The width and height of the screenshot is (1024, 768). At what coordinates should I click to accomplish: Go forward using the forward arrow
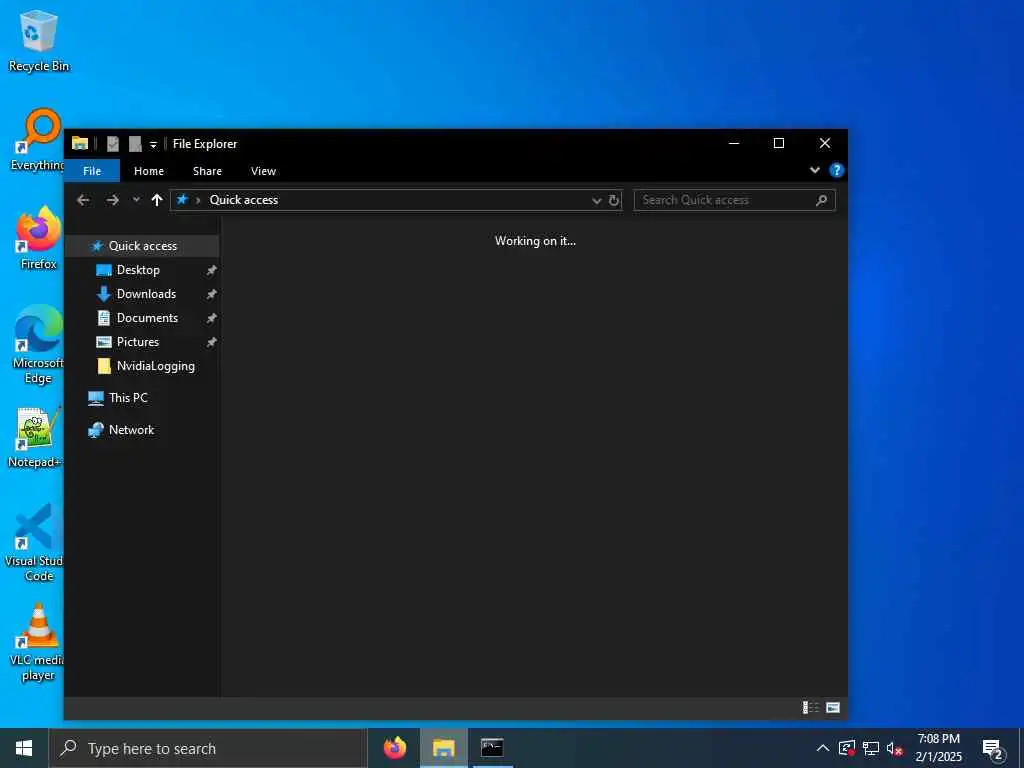point(112,200)
